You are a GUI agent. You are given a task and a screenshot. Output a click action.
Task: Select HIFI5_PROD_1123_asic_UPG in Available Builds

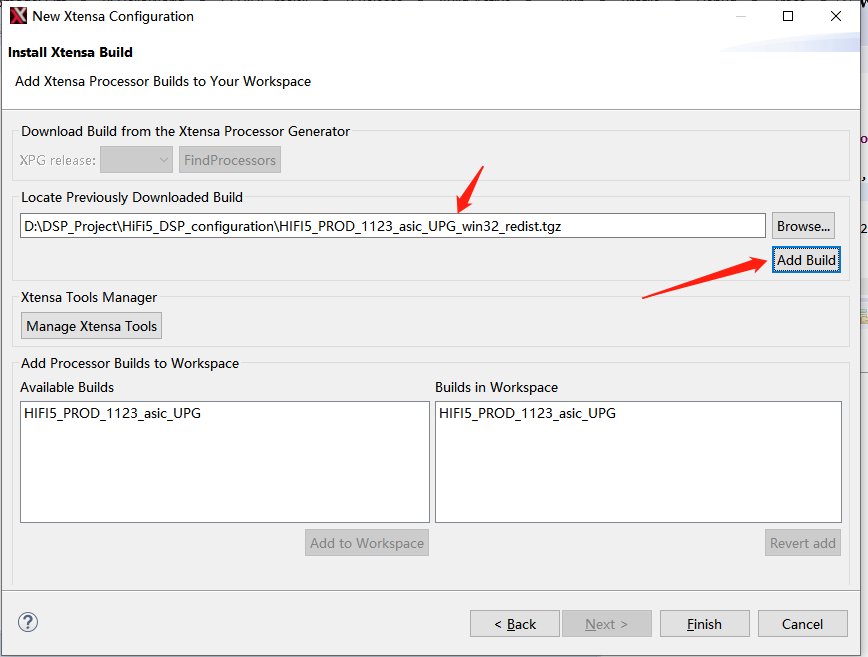tap(112, 413)
